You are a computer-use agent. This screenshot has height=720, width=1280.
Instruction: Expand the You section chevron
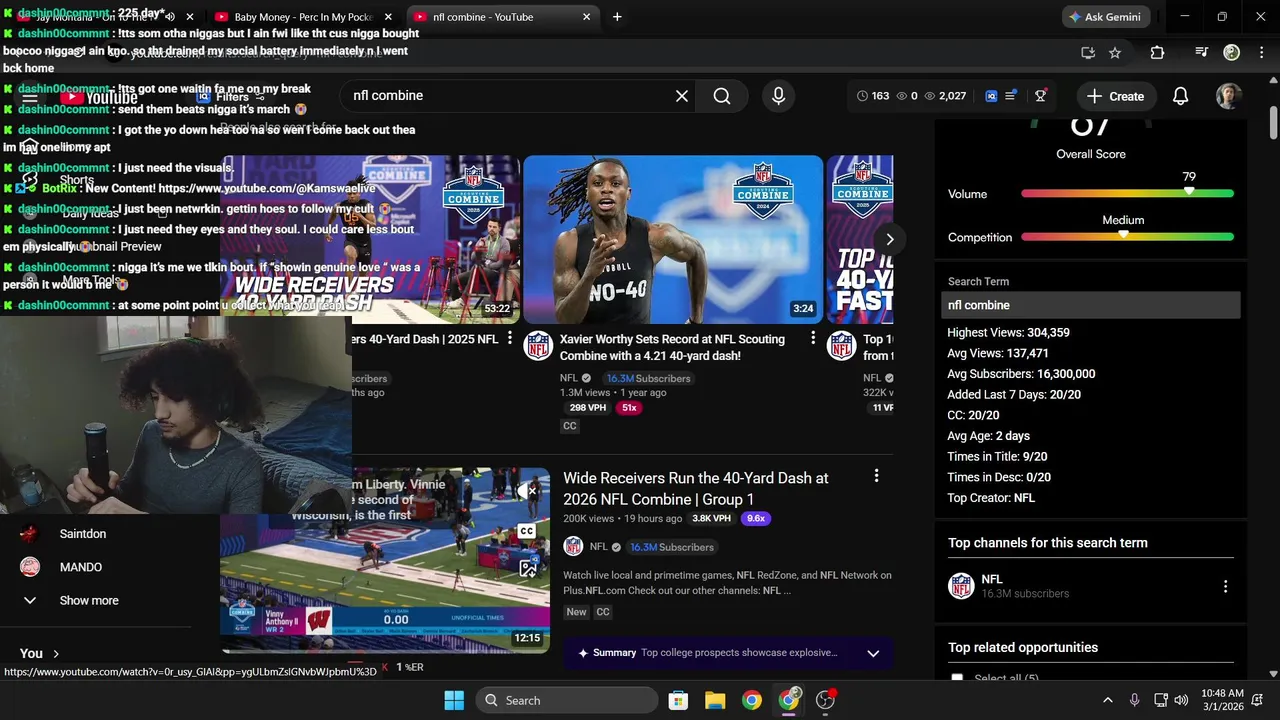tap(56, 654)
